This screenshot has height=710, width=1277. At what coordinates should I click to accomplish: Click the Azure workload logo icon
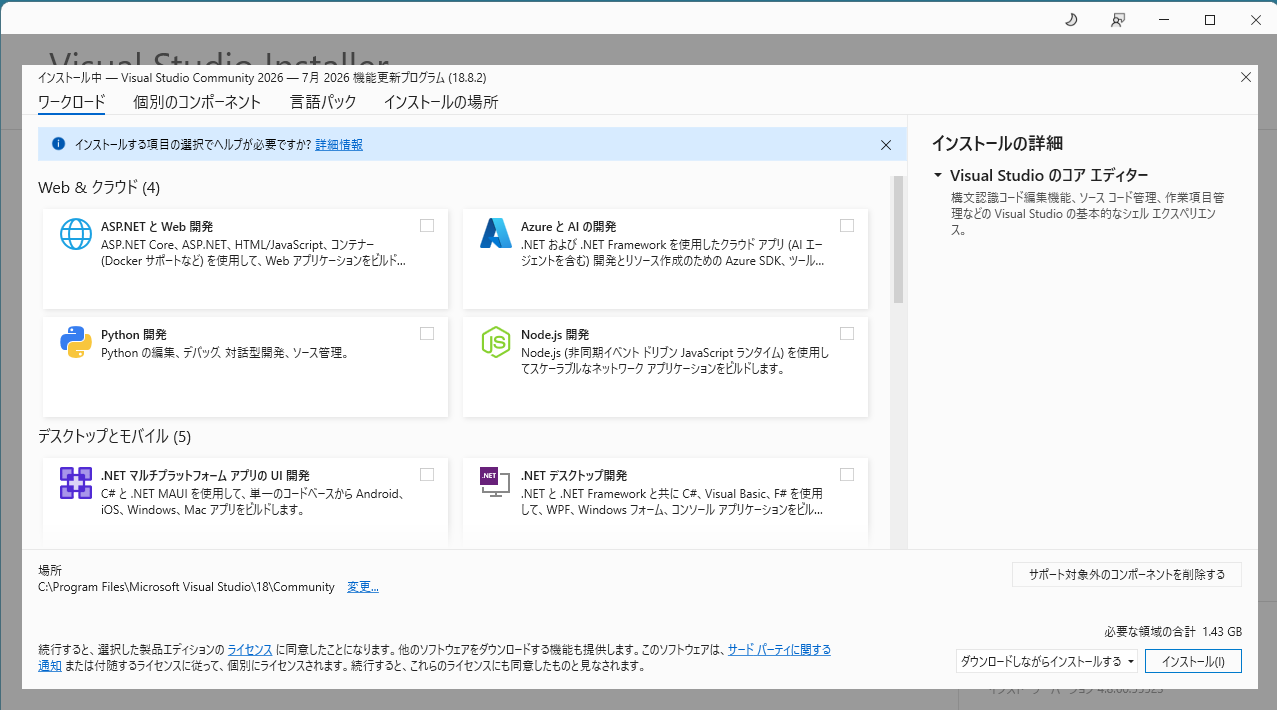pyautogui.click(x=496, y=233)
